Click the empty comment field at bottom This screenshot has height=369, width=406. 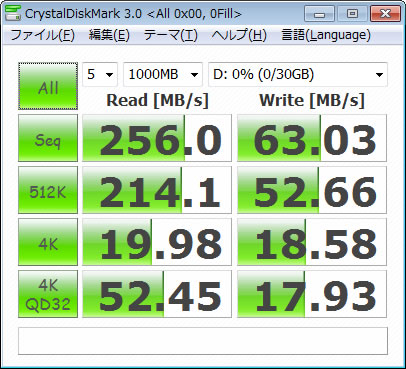(x=203, y=341)
